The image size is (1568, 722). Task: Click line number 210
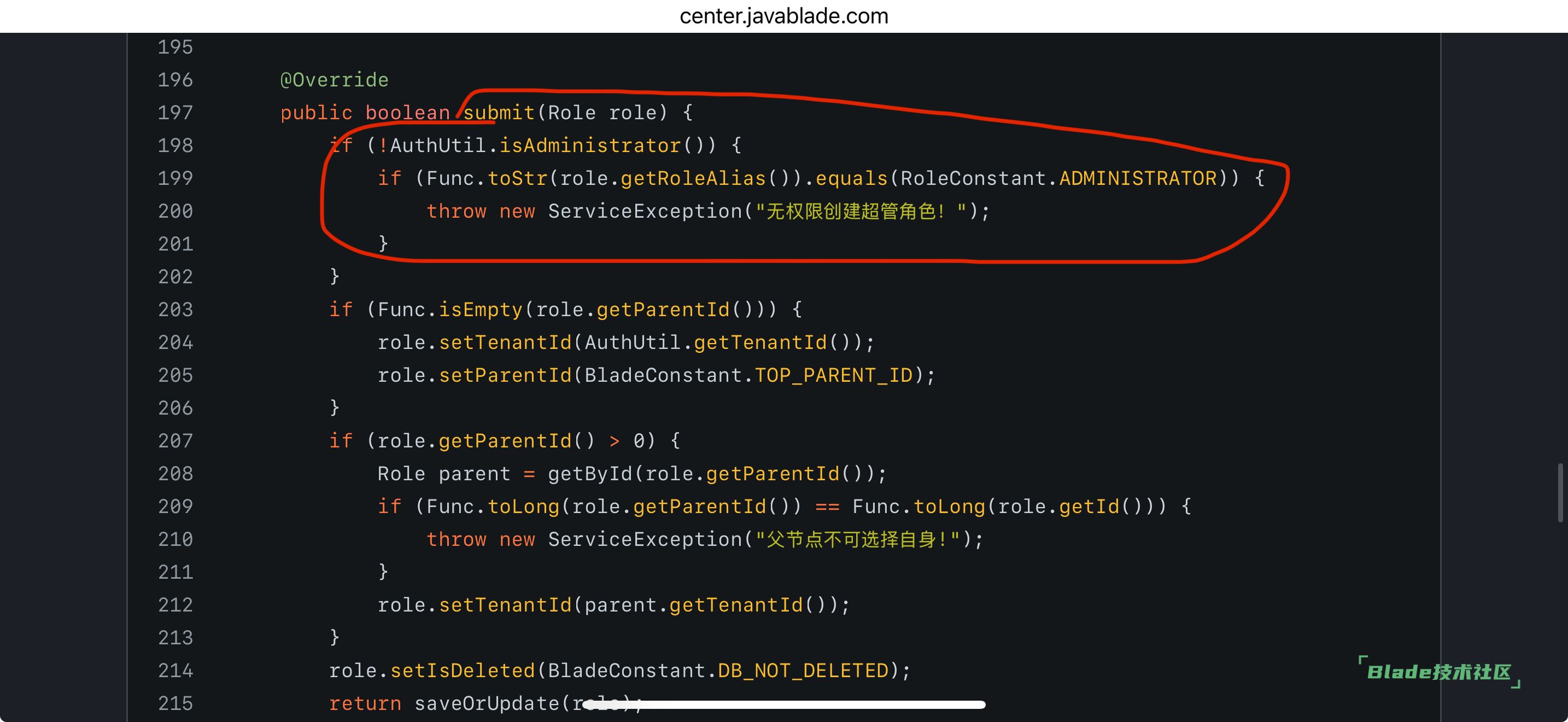tap(175, 539)
